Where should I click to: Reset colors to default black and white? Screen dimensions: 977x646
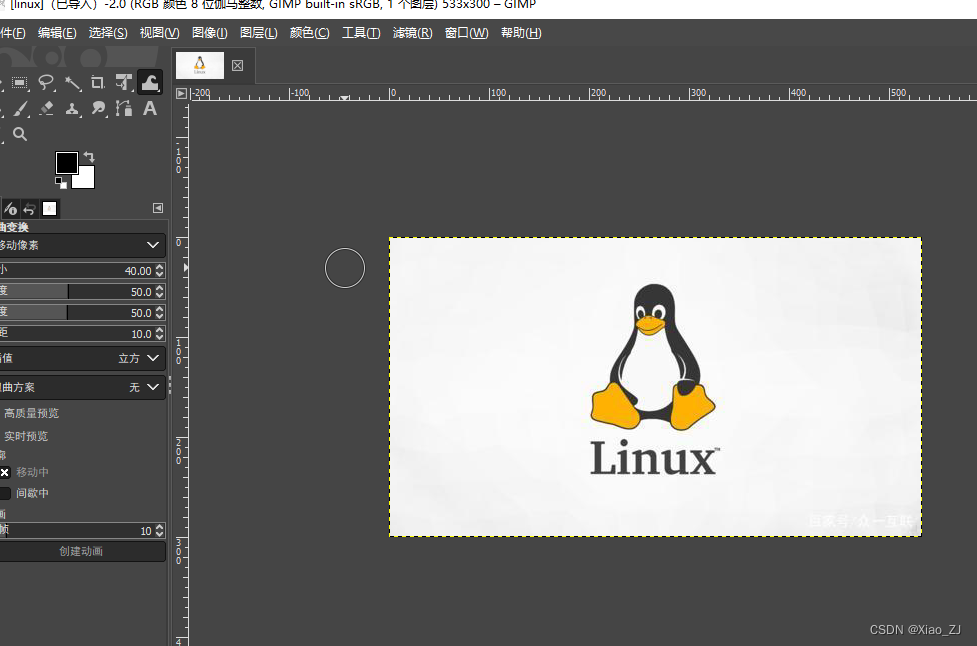(x=60, y=183)
